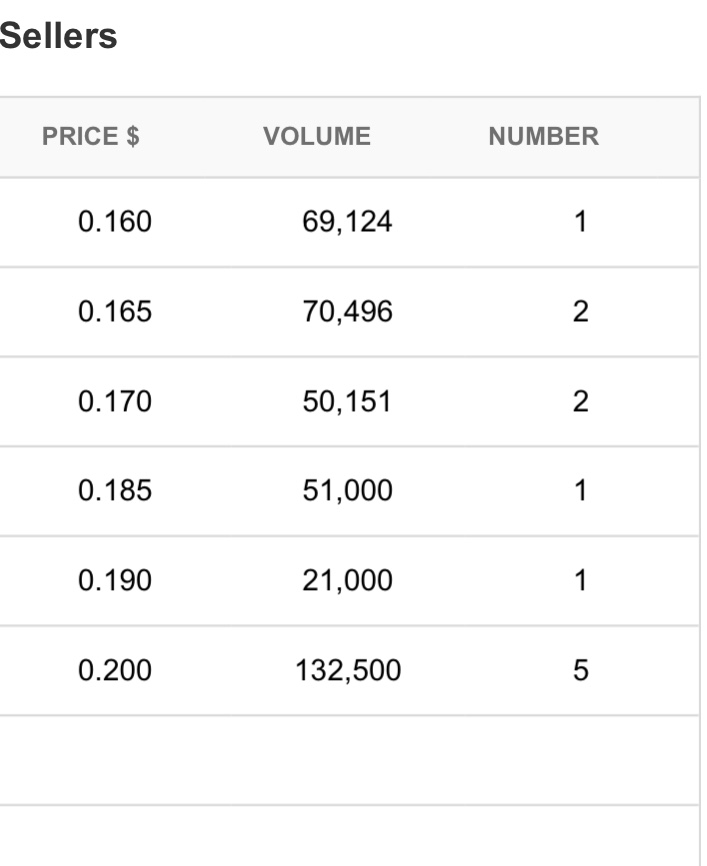Click seller number 2 in 0.165 row

click(581, 311)
